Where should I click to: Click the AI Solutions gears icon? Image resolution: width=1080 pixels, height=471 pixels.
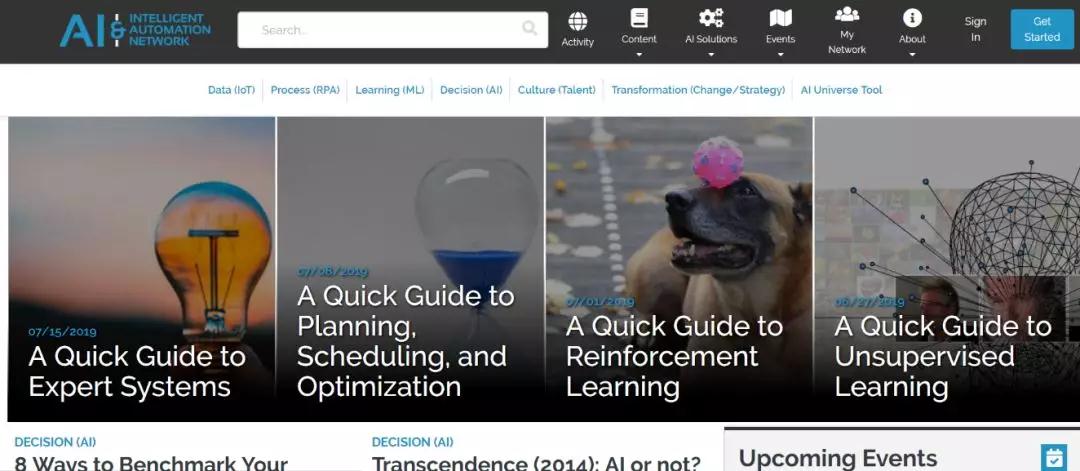(711, 18)
